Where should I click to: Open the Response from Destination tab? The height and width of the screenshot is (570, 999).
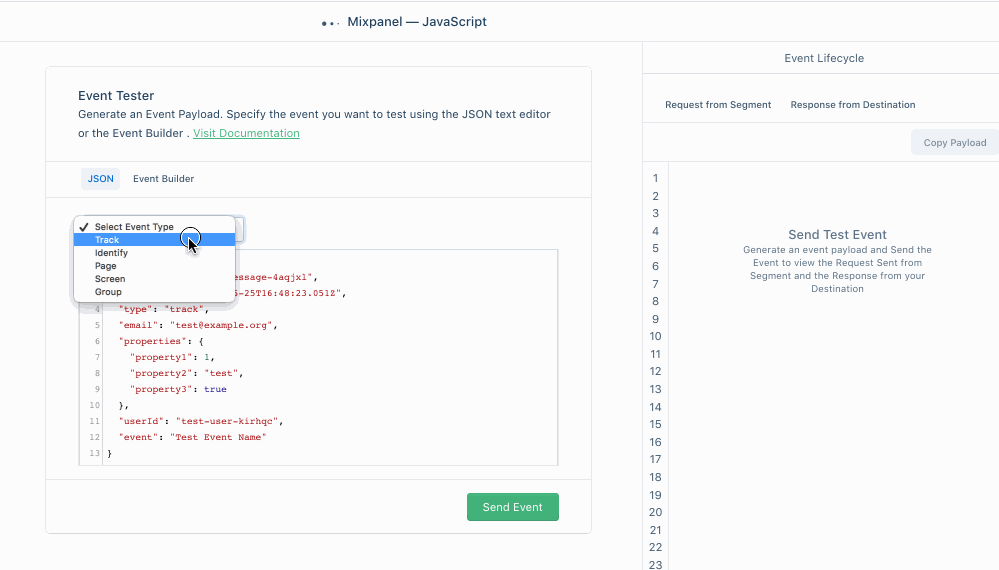[x=852, y=105]
